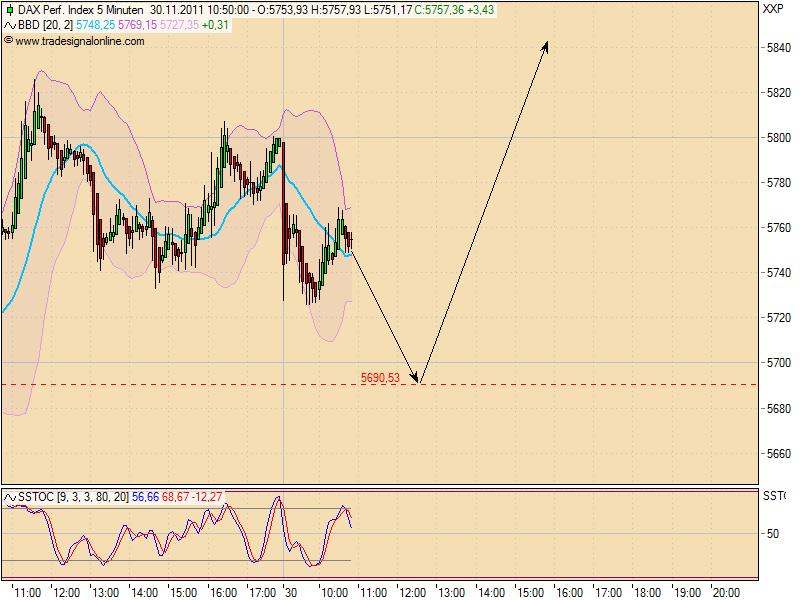Click the red 5690,53 price label

(x=380, y=378)
